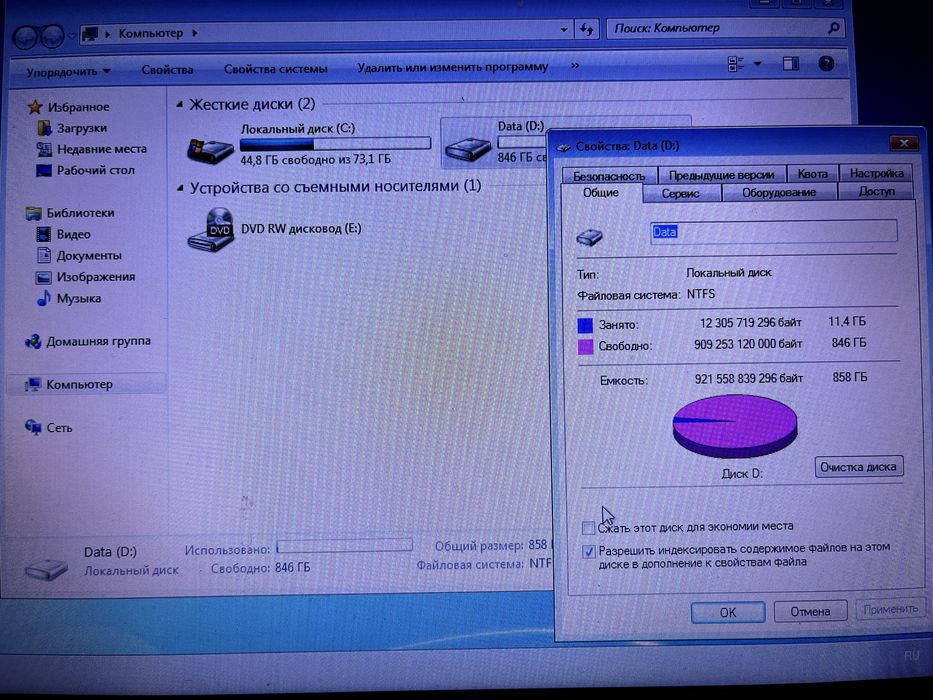Screen dimensions: 933x700
Task: Click the disk name field containing Data
Action: [x=774, y=232]
